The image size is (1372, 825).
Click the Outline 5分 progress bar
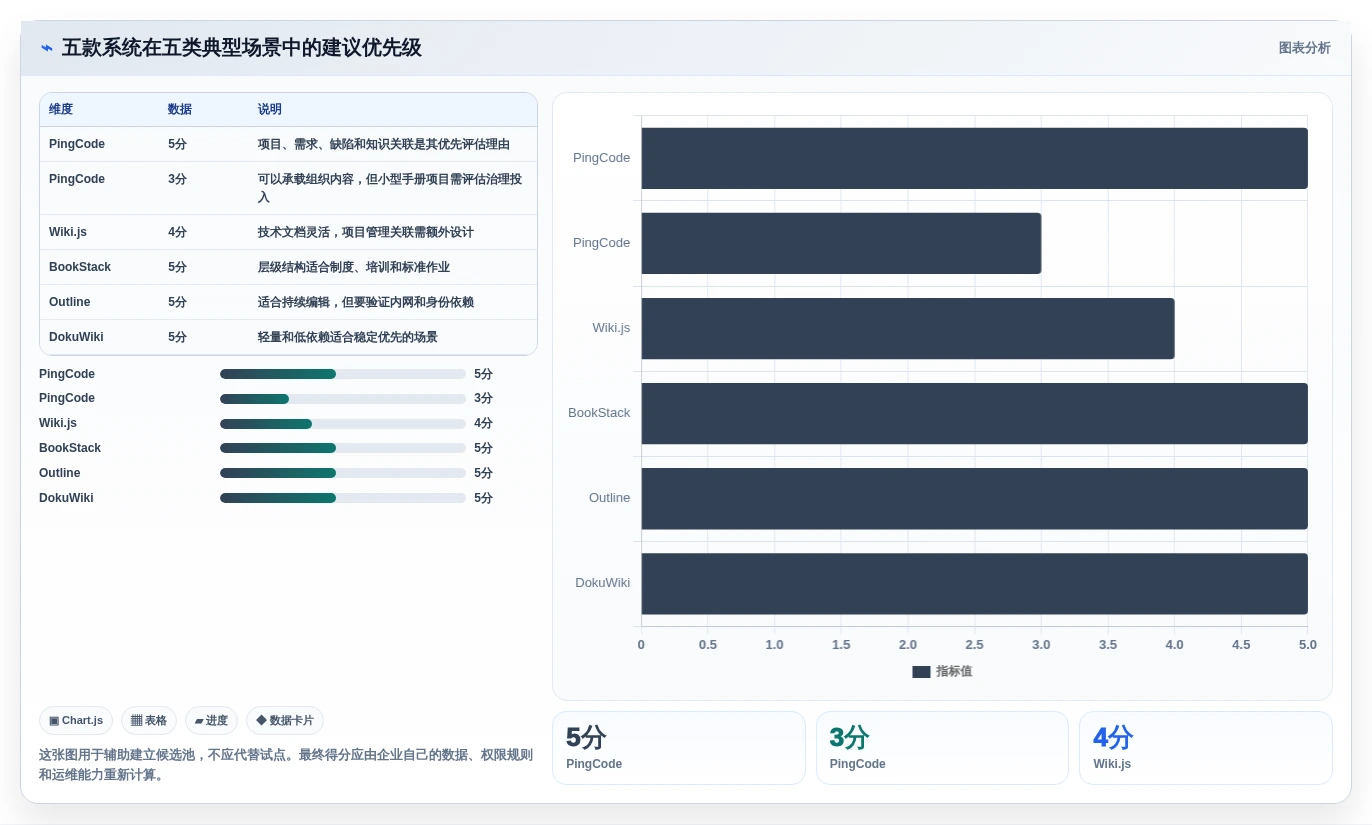click(x=343, y=473)
